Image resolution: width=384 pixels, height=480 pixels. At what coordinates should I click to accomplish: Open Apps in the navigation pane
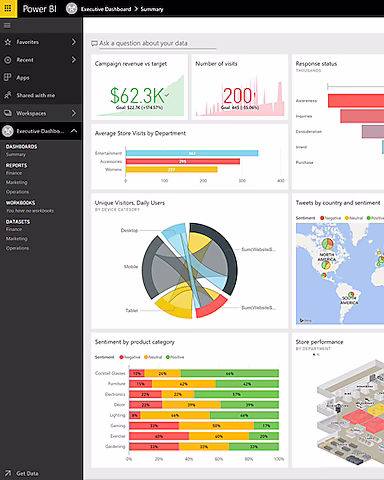41,78
